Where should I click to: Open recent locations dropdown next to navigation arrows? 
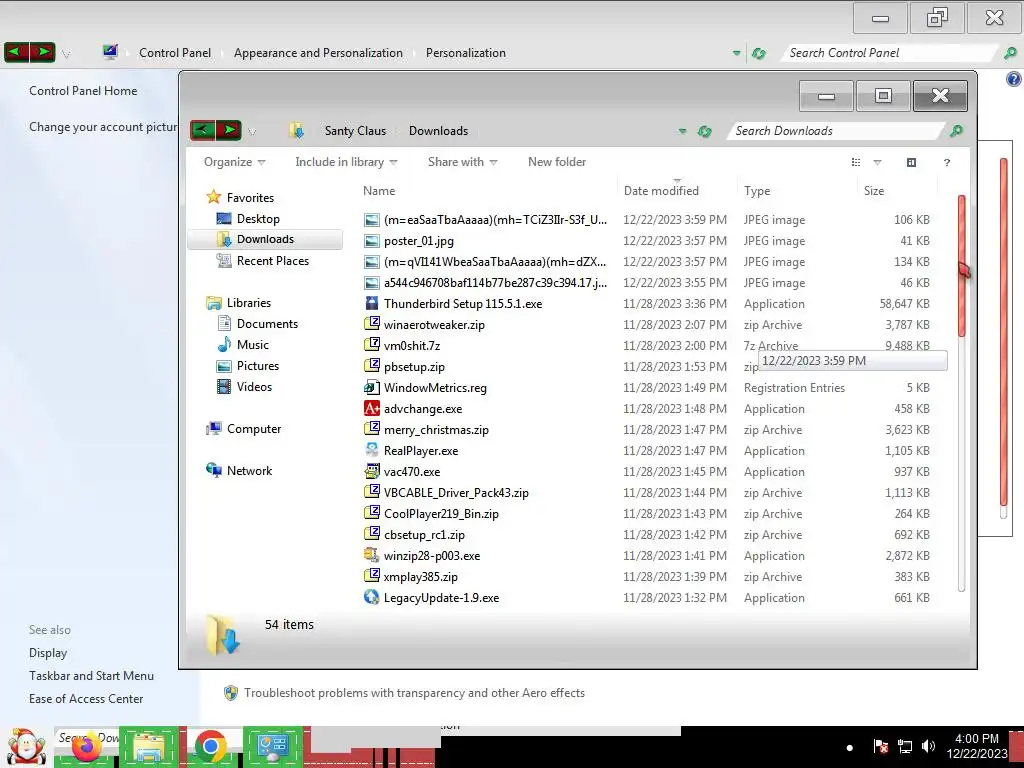click(252, 131)
